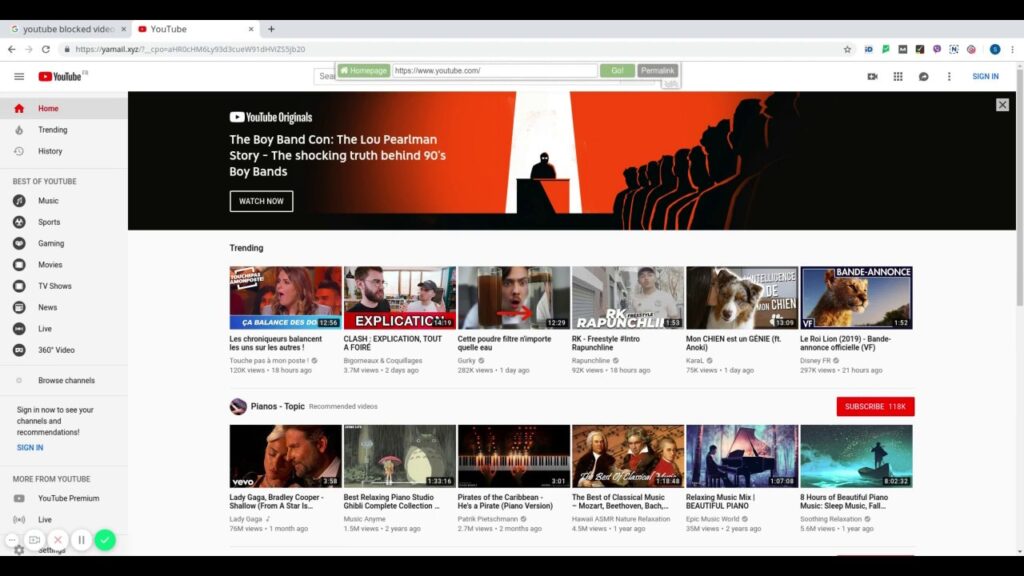The image size is (1024, 576).
Task: Click the proxy Go! button
Action: point(617,71)
